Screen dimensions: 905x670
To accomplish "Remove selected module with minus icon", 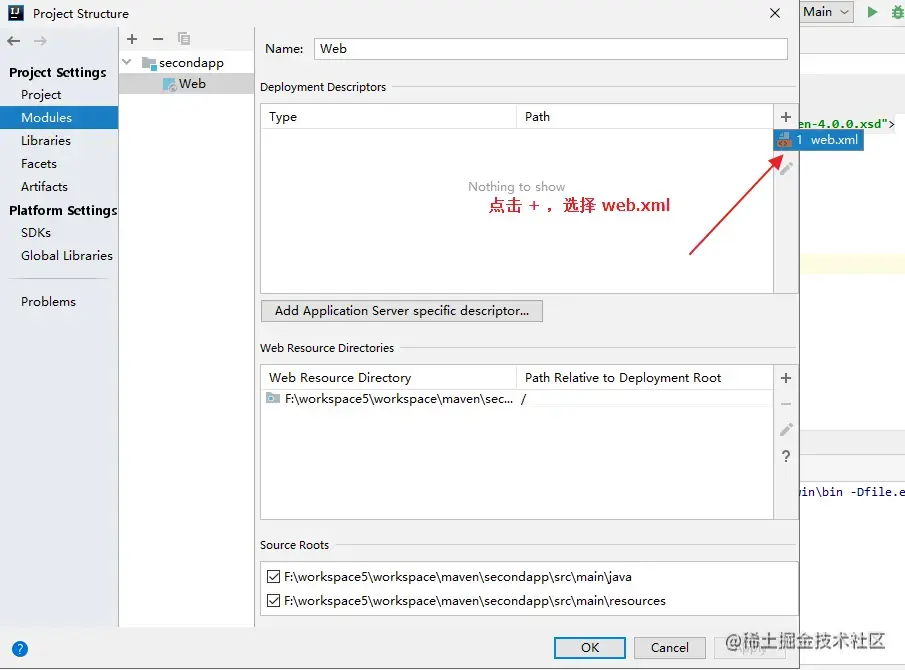I will coord(158,39).
